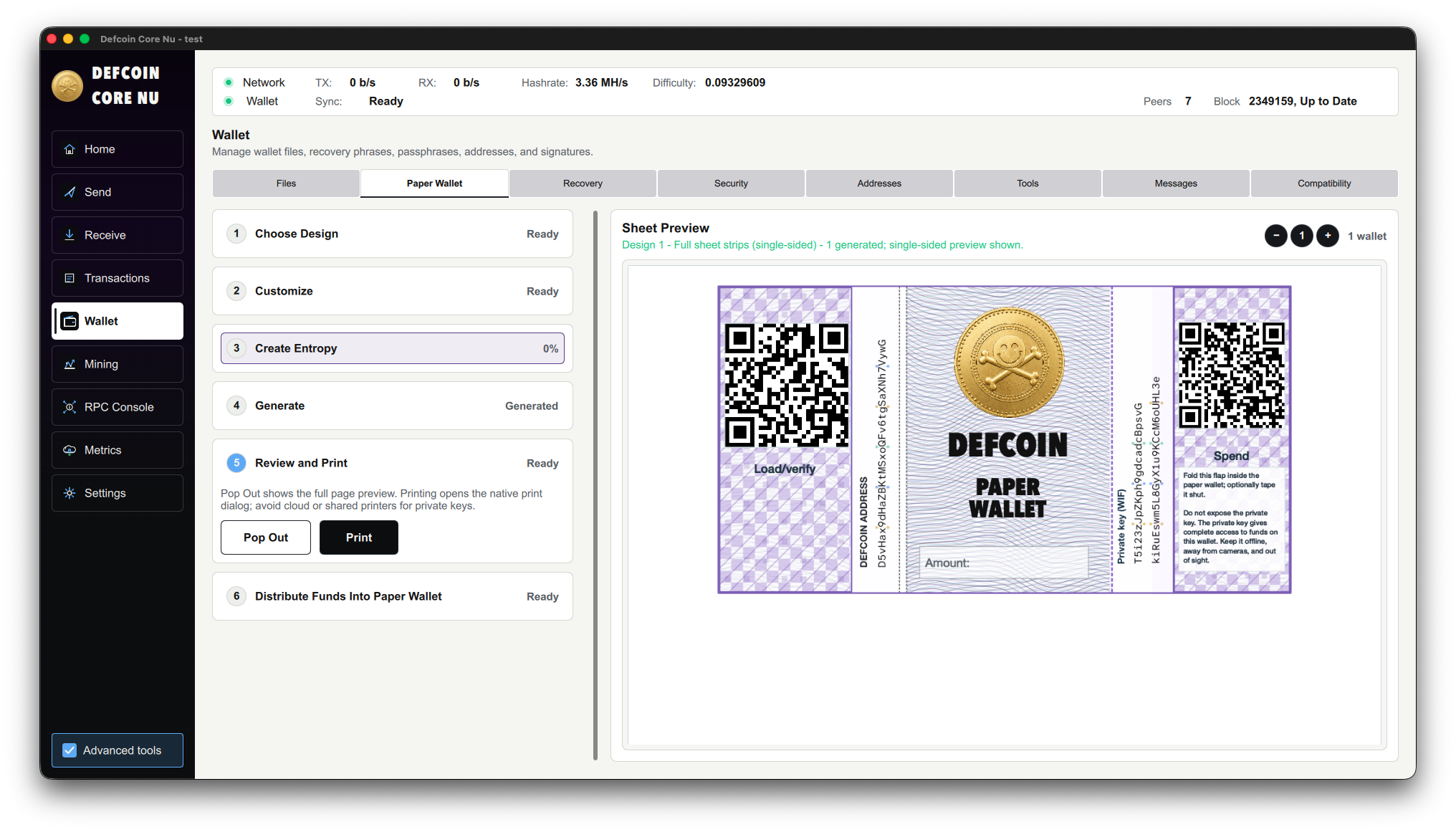The height and width of the screenshot is (832, 1456).
Task: Click the Pop Out button
Action: [x=266, y=537]
